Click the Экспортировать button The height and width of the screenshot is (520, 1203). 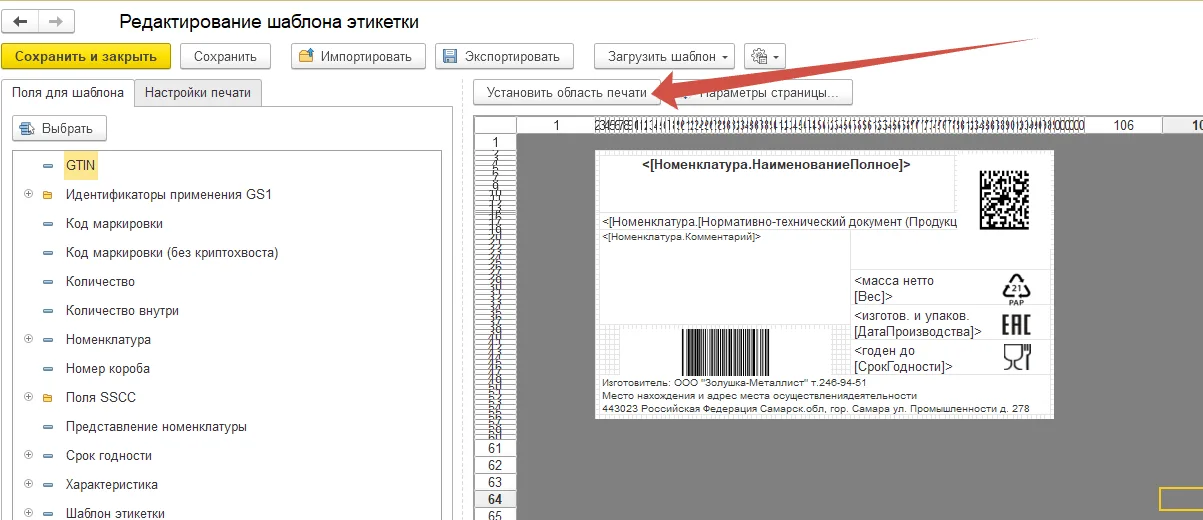click(505, 56)
